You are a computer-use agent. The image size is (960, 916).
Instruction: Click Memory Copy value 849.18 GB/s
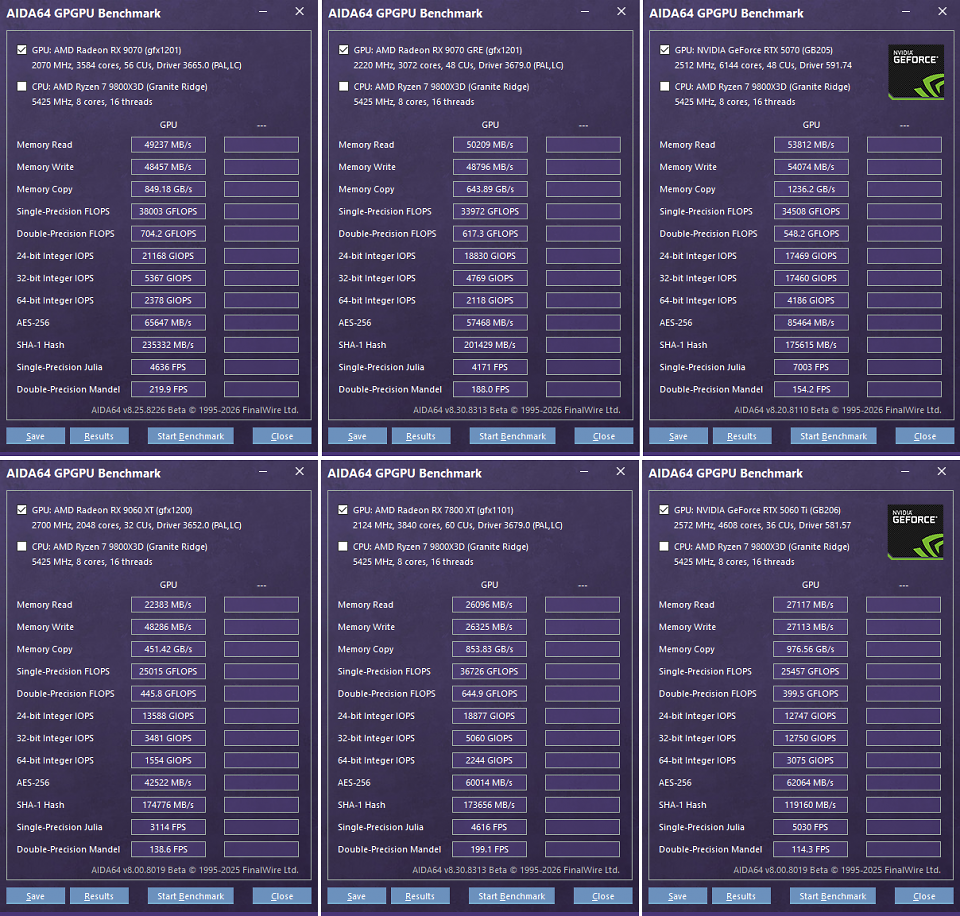point(168,189)
